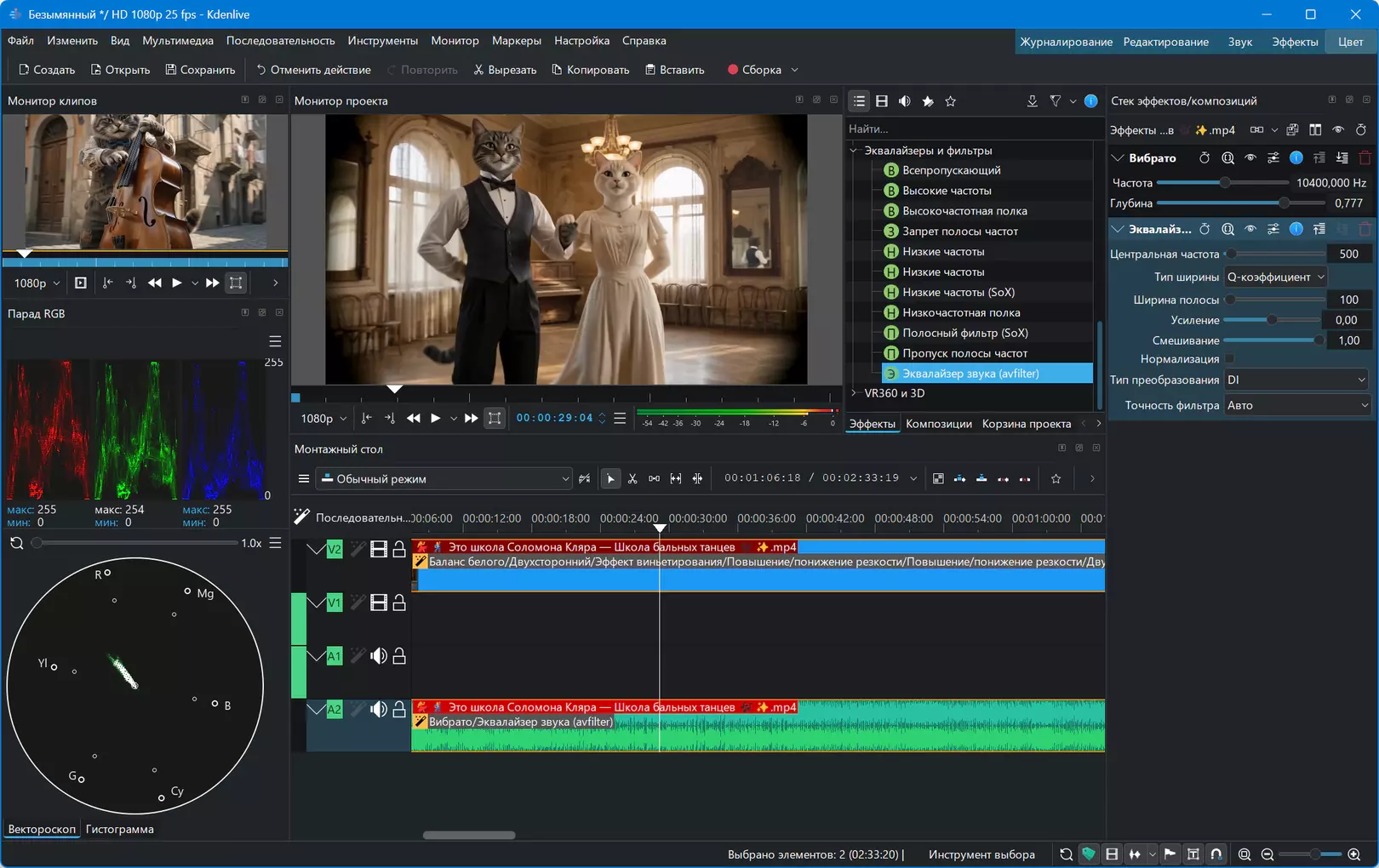Click the Сохранить toolbar button
The height and width of the screenshot is (868, 1379).
pos(200,70)
